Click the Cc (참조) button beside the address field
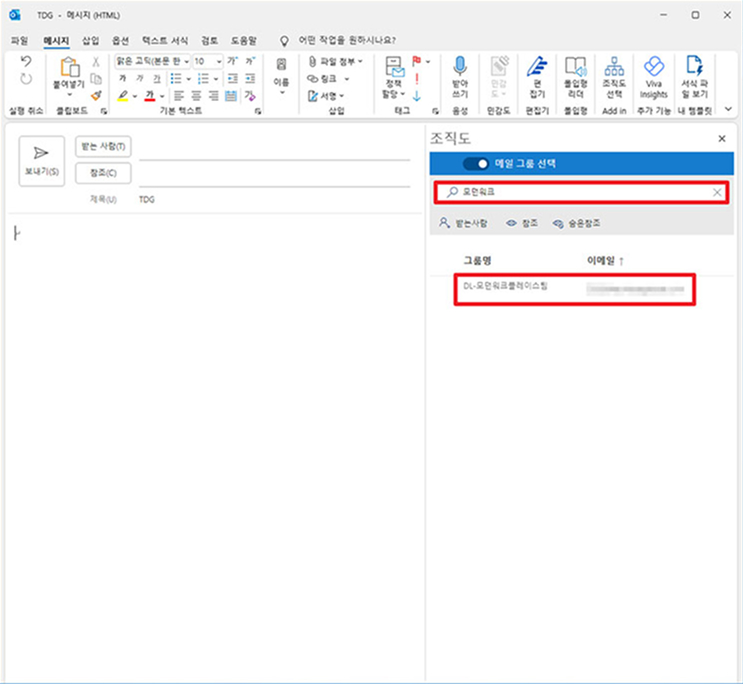Screen dimensions: 743x684 click(x=103, y=173)
